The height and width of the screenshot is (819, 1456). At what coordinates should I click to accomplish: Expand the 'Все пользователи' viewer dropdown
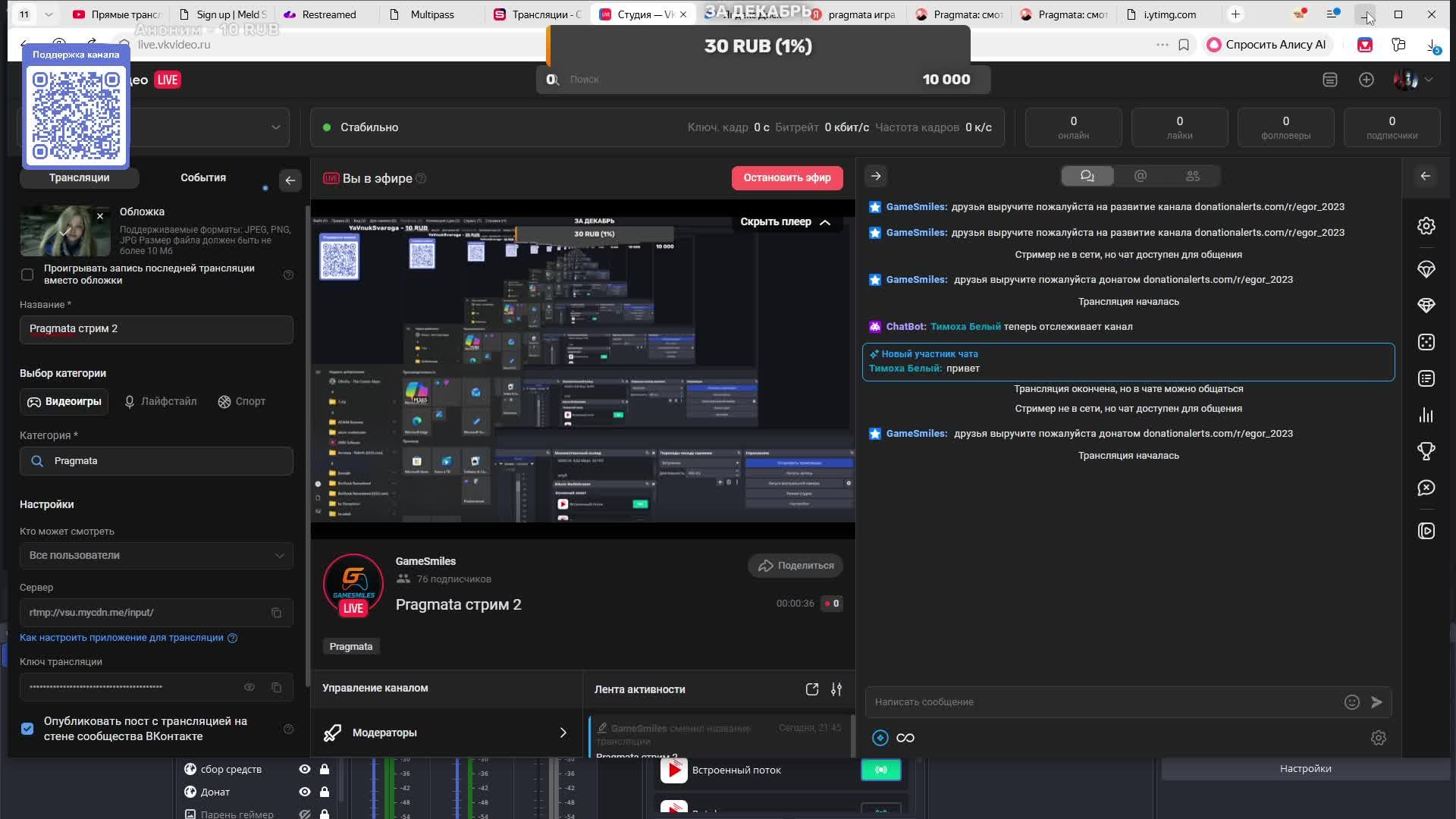point(156,555)
